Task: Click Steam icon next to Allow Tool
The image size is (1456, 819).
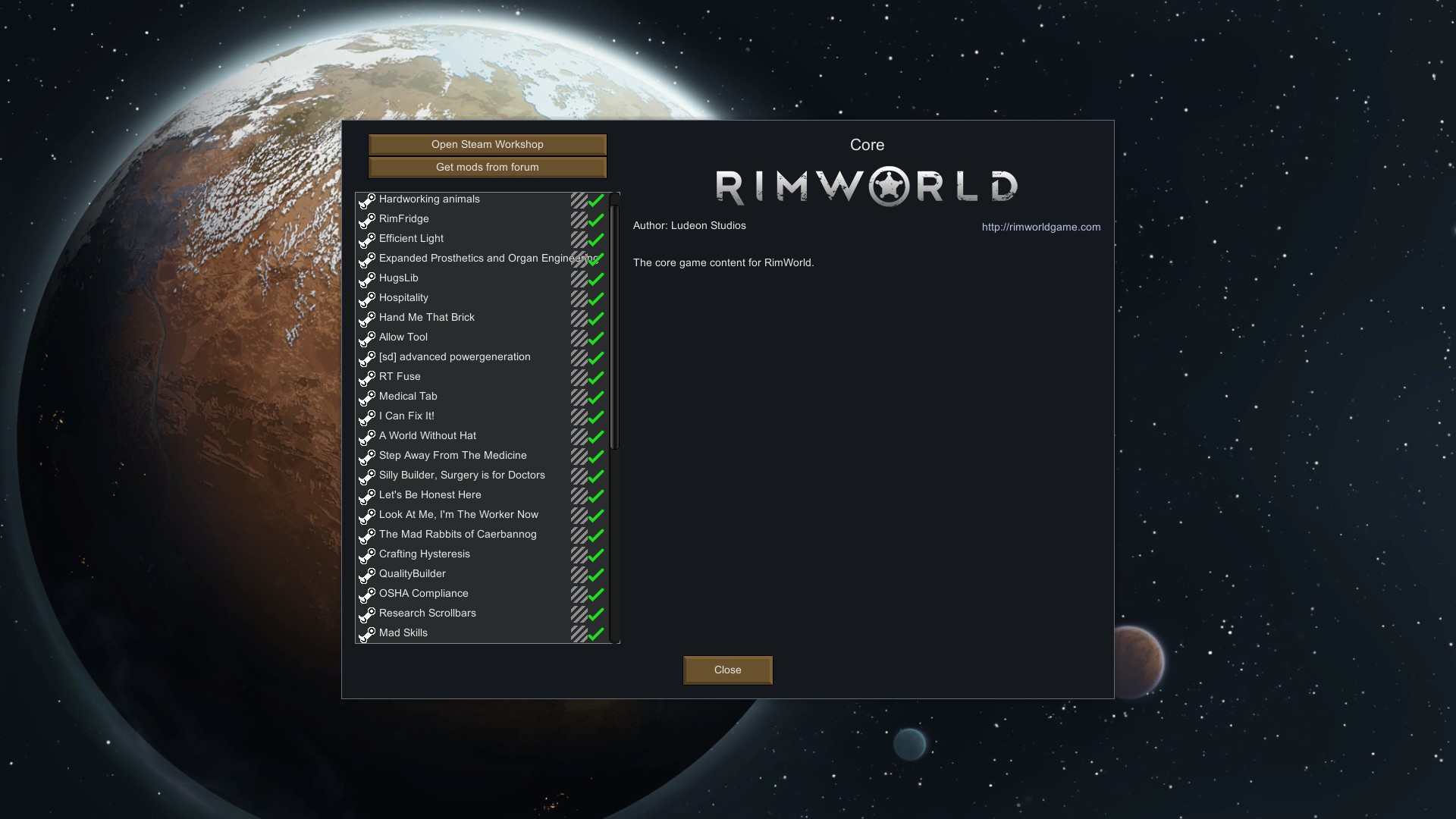Action: [367, 338]
